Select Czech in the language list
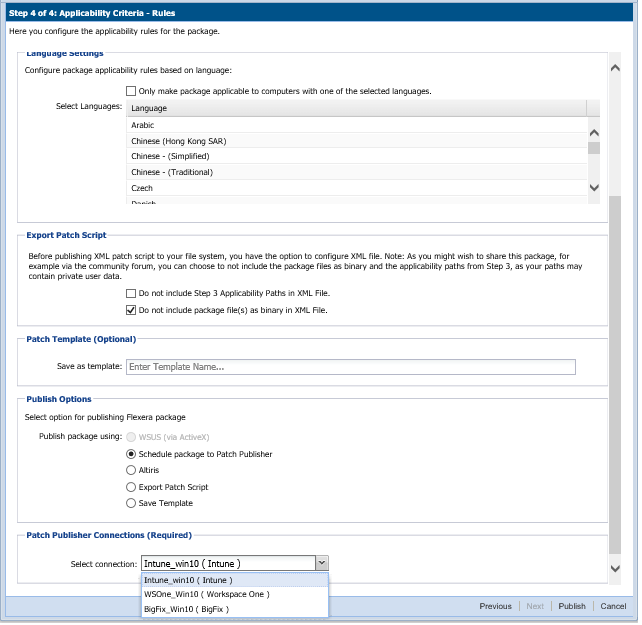The width and height of the screenshot is (642, 625). point(142,188)
